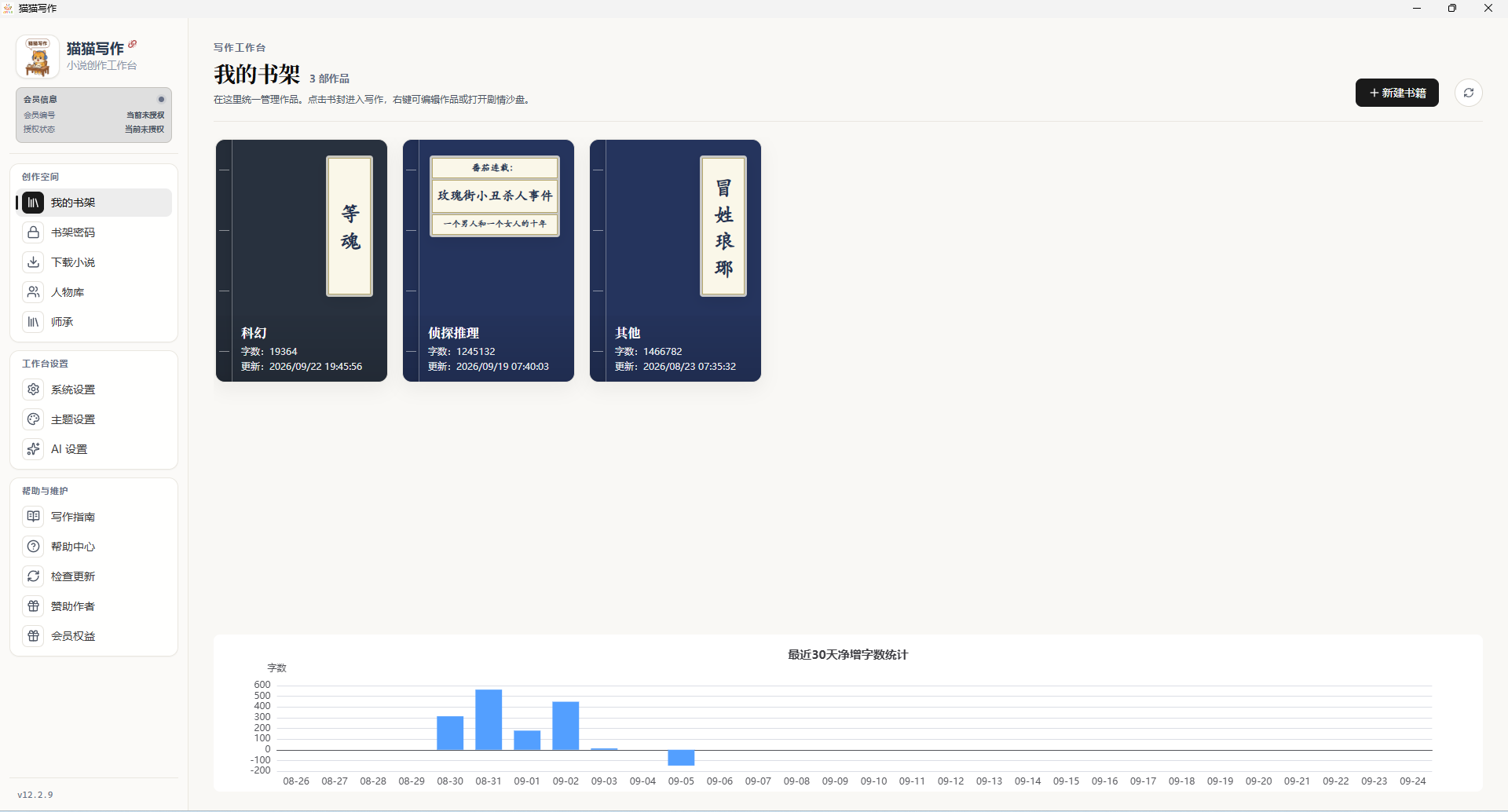Select 书架密码 menu item

(93, 232)
